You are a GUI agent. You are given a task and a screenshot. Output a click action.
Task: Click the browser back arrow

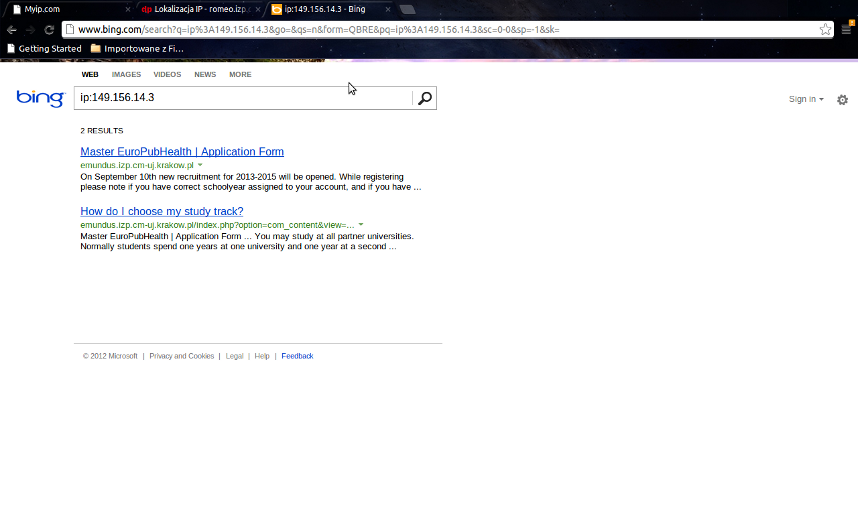point(11,30)
